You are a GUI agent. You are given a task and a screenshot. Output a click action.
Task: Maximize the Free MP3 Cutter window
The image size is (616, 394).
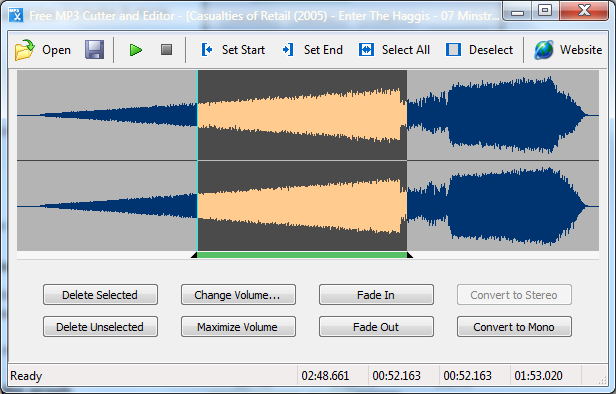[545, 11]
